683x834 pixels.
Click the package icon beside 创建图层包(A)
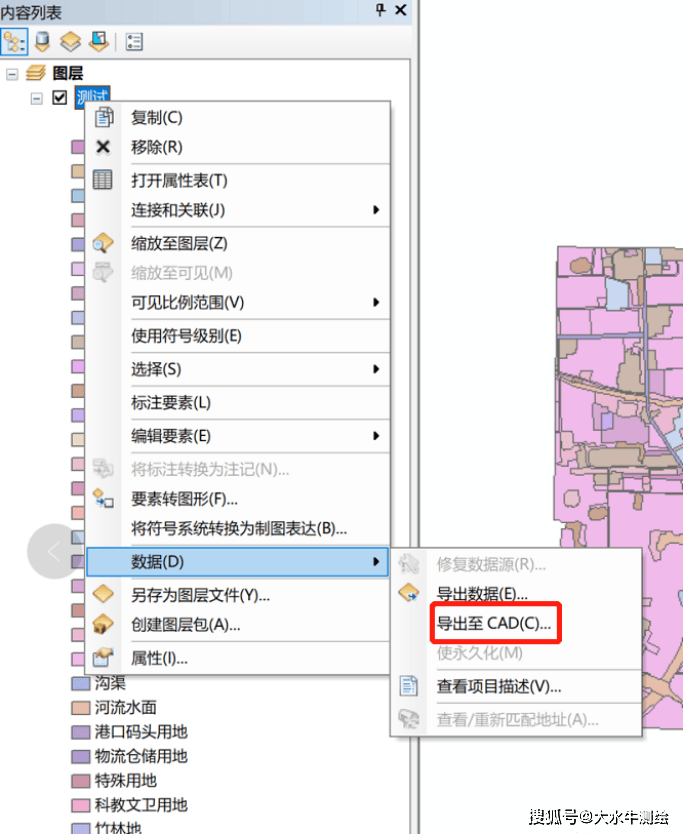point(103,624)
